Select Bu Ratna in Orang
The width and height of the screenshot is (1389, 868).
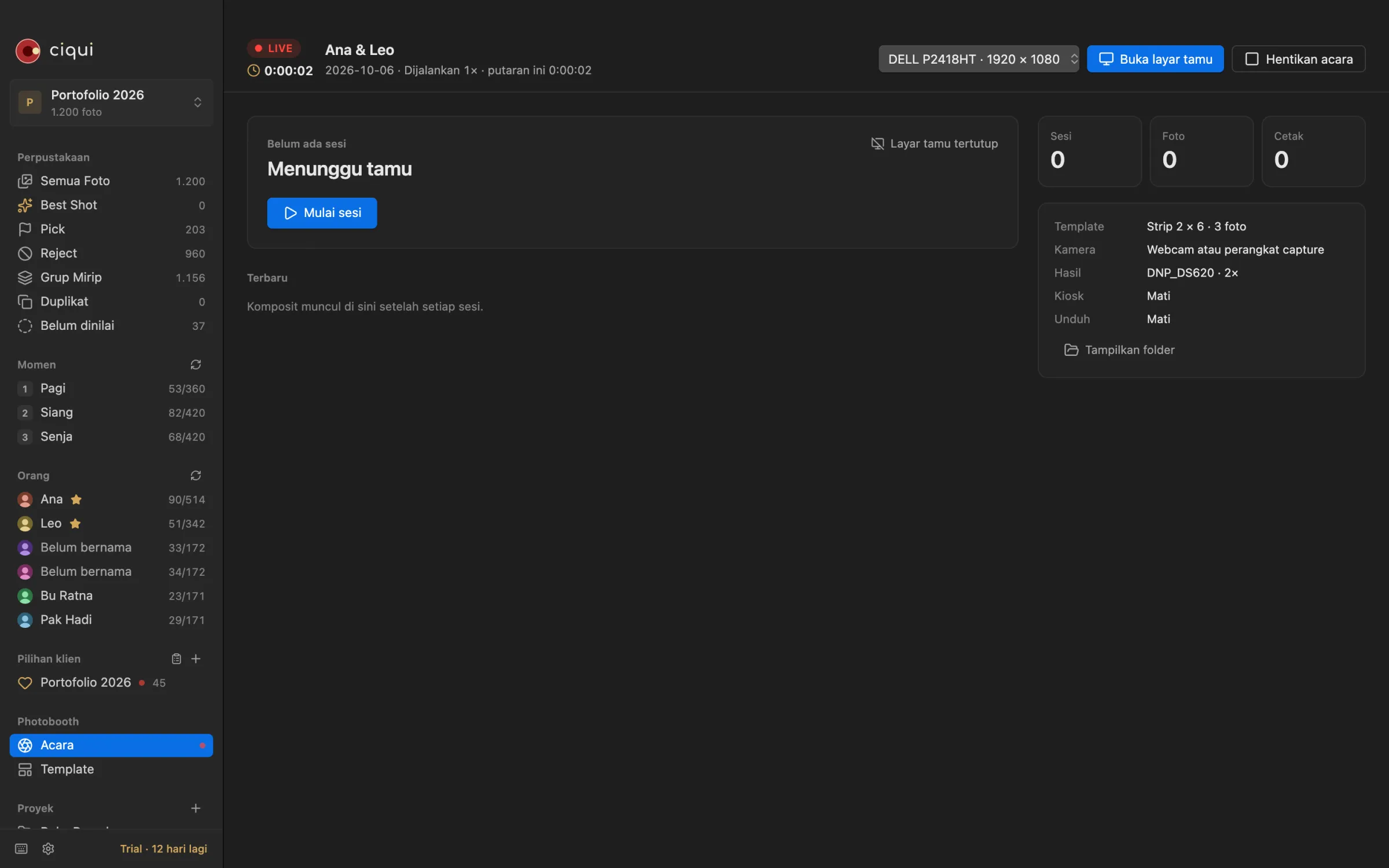click(112, 596)
